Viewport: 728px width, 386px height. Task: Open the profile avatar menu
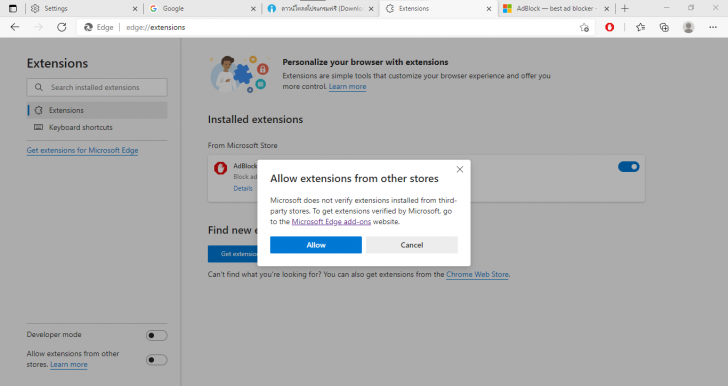(x=688, y=27)
